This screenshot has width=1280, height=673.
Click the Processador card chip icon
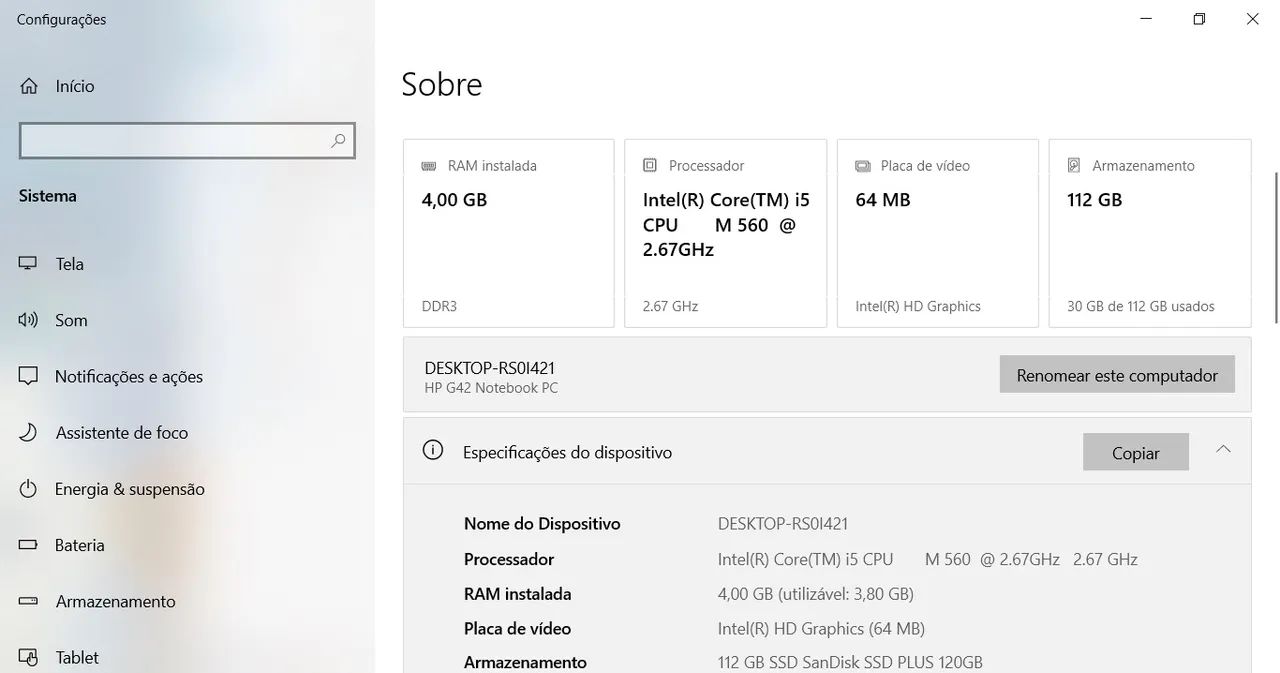coord(650,165)
